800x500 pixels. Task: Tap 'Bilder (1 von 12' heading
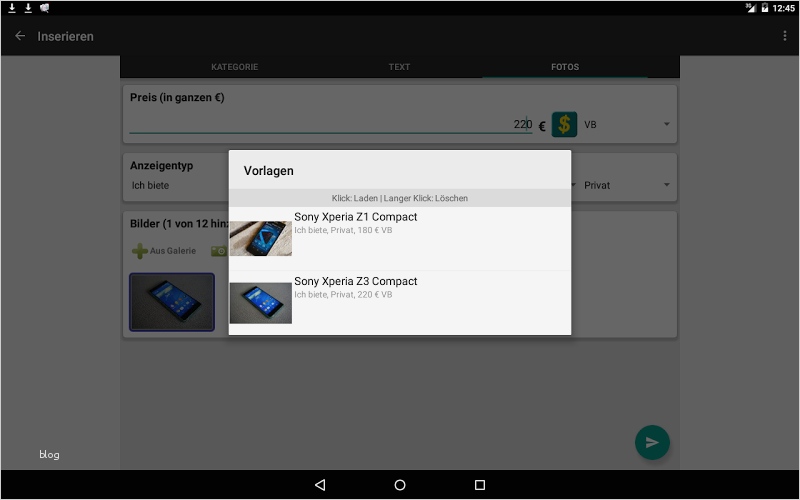pos(179,223)
